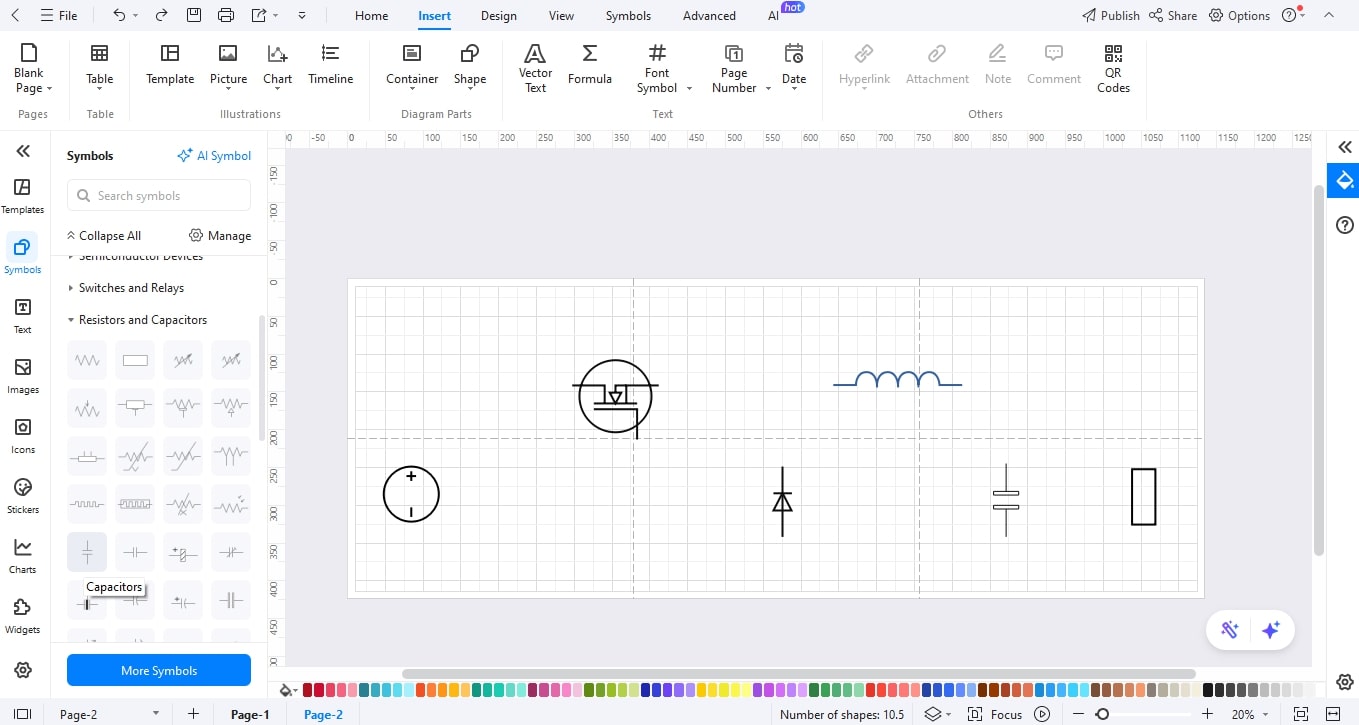Generate QR Codes
This screenshot has width=1359, height=725.
tap(1113, 67)
